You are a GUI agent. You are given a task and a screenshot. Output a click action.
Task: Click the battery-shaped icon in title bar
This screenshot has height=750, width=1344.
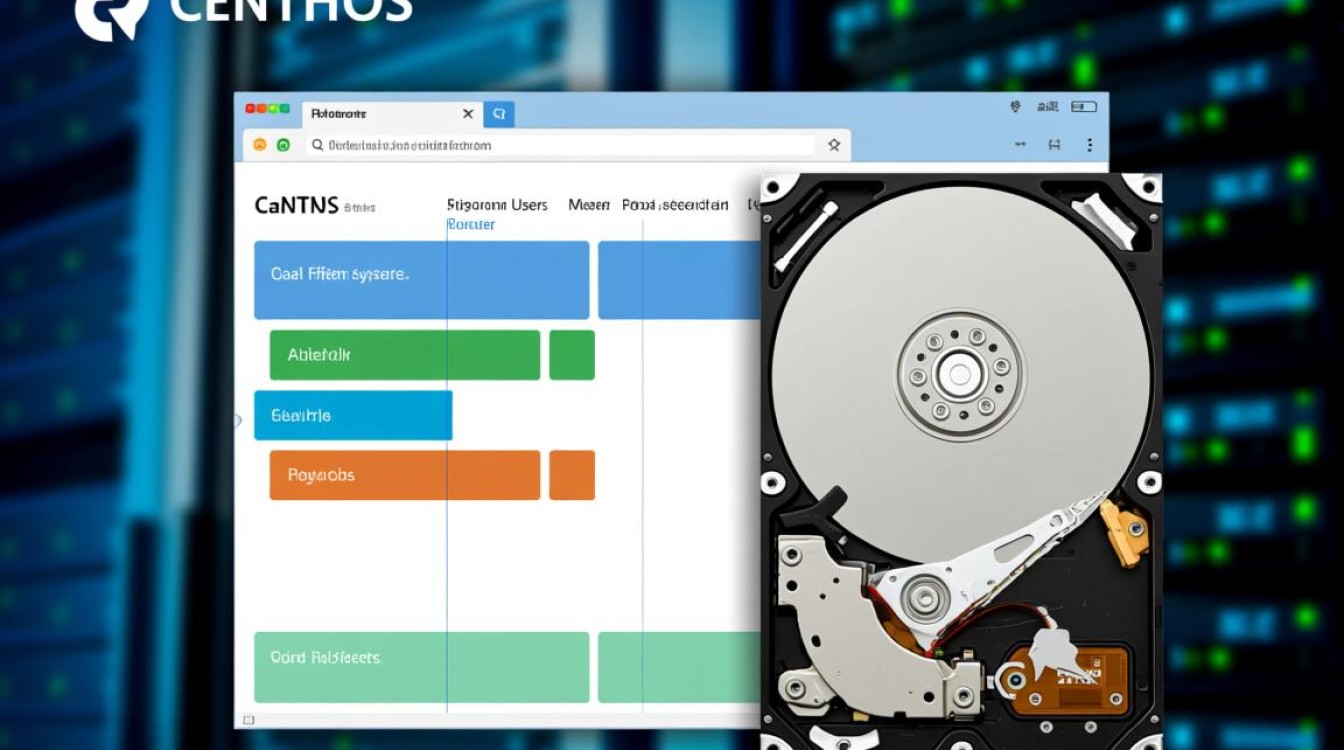pos(1083,106)
